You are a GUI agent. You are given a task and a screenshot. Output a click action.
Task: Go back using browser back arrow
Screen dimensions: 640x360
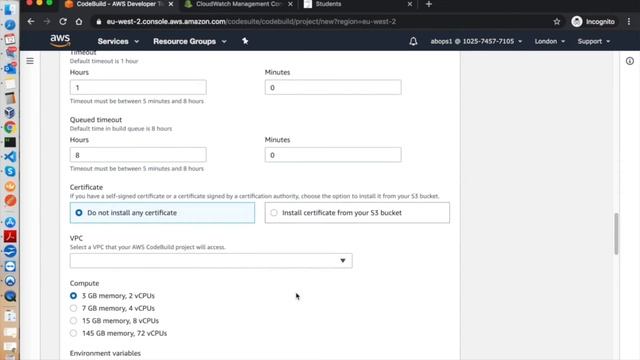(31, 22)
